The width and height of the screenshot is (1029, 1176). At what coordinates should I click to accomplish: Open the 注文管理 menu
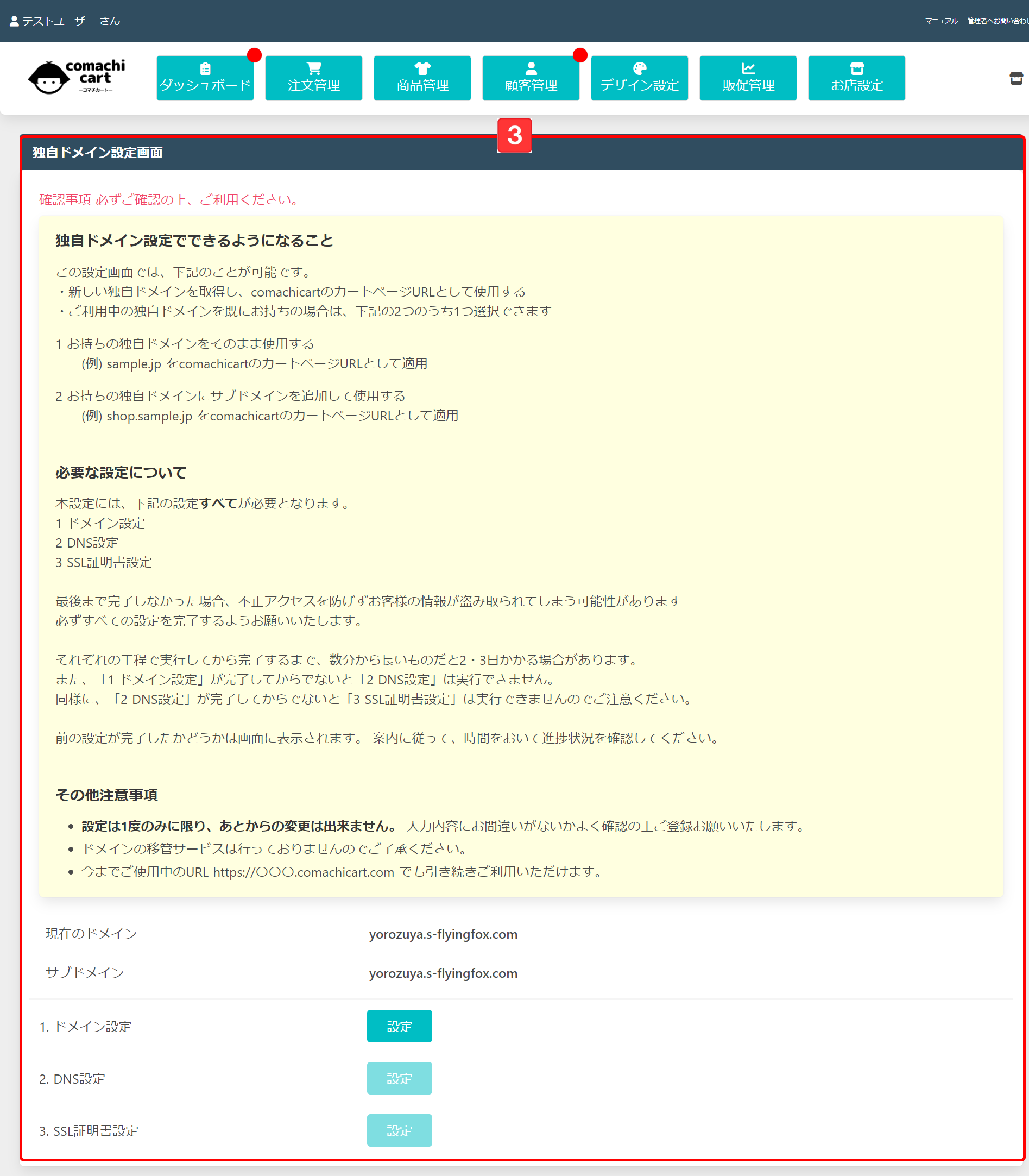[313, 78]
